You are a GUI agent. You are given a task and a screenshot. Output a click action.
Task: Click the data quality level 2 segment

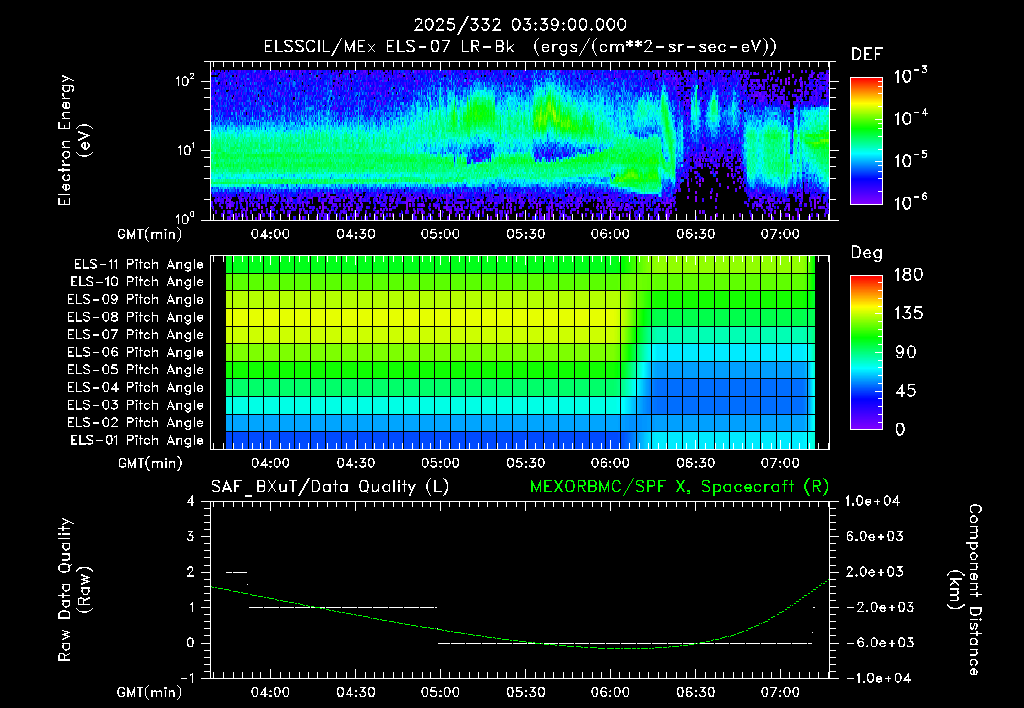236,572
